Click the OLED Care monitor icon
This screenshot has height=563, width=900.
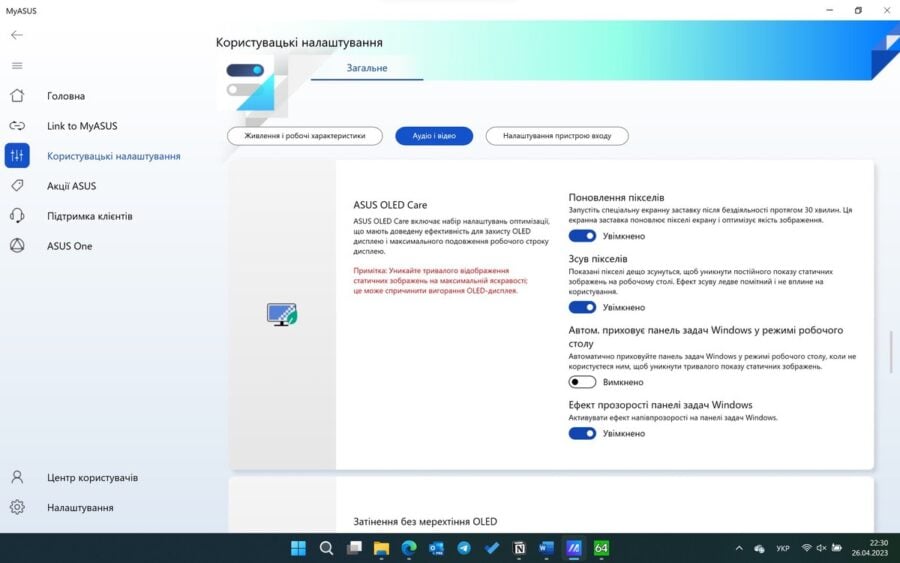(282, 314)
